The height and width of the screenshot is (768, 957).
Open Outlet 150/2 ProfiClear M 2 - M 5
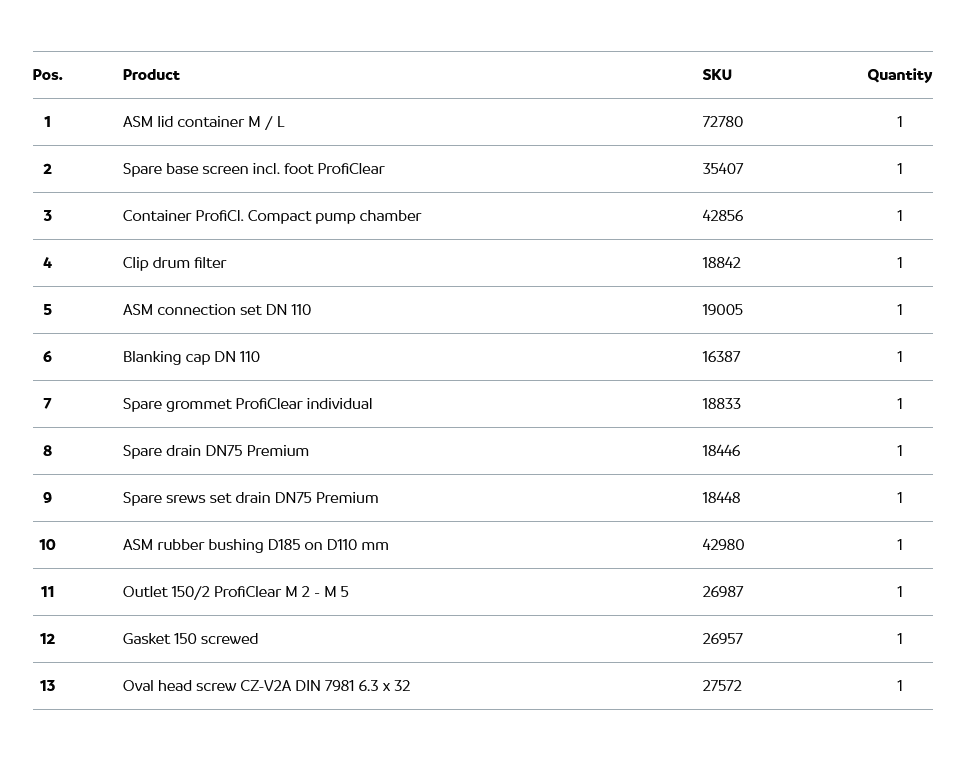(x=235, y=592)
